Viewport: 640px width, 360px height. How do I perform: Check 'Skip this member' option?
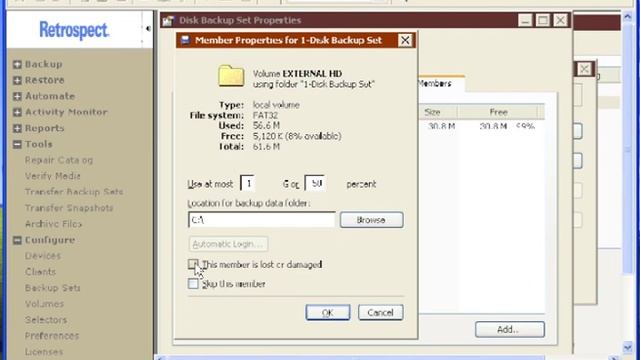pos(193,284)
